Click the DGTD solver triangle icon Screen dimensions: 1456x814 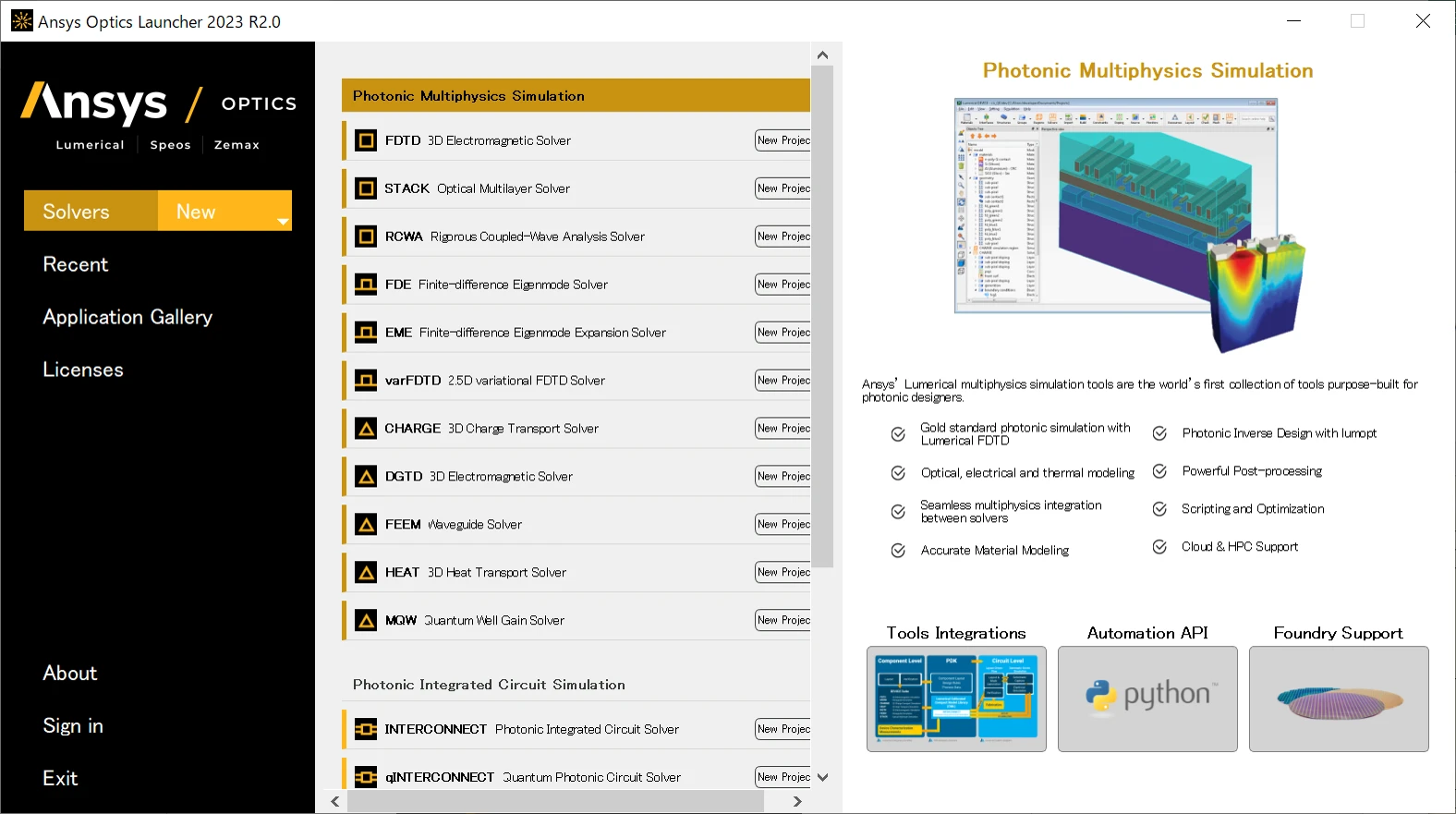click(366, 477)
